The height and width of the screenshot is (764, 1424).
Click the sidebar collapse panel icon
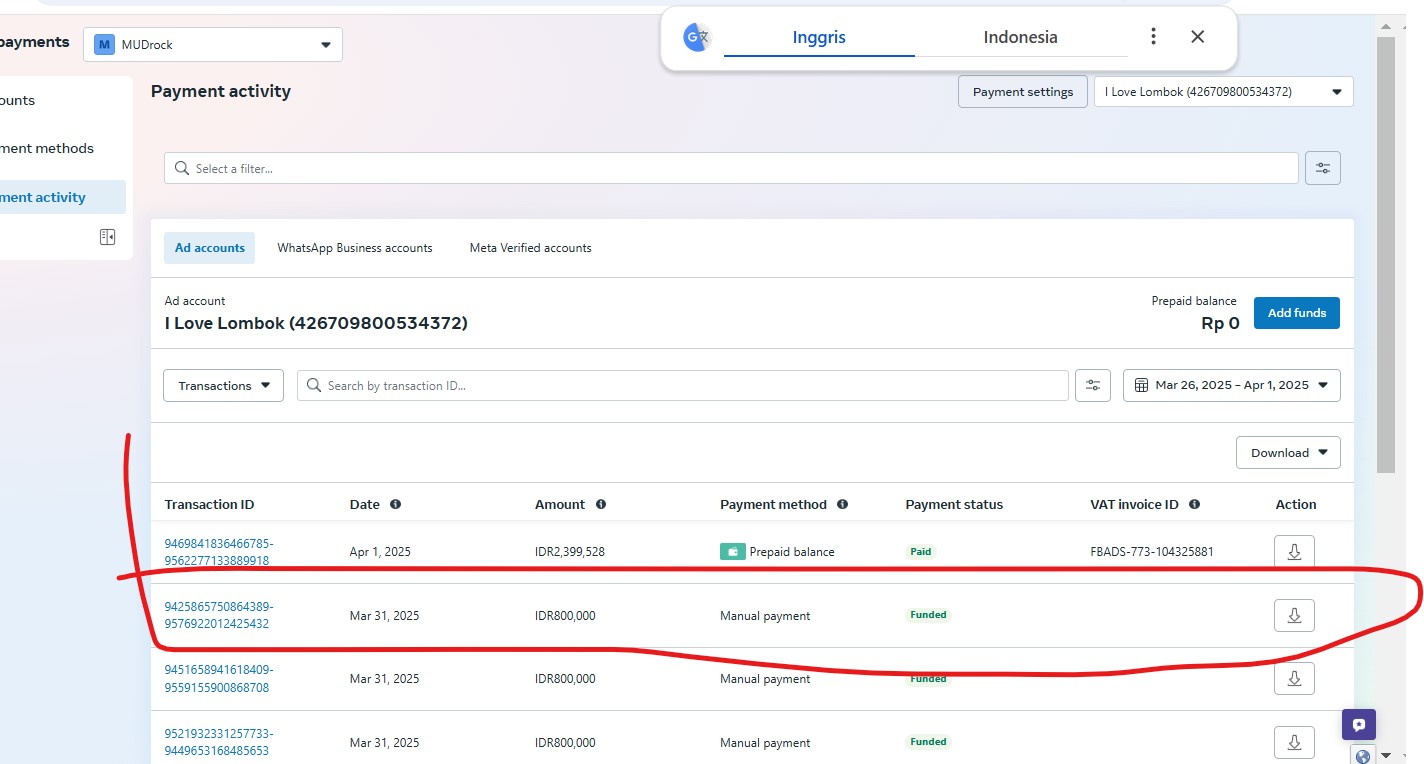pyautogui.click(x=107, y=237)
